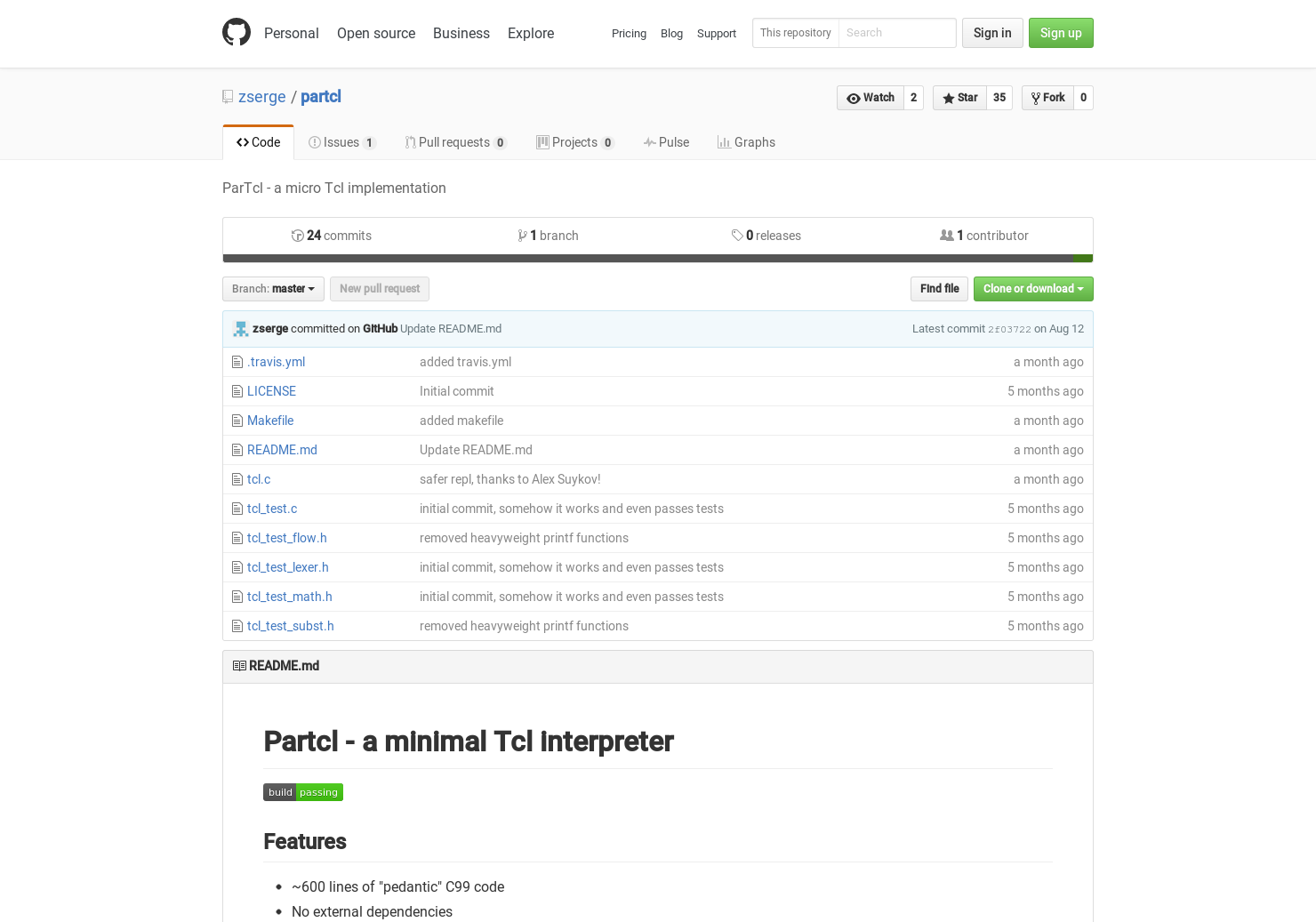Click the repository Search input field
1316x922 pixels.
[x=897, y=33]
